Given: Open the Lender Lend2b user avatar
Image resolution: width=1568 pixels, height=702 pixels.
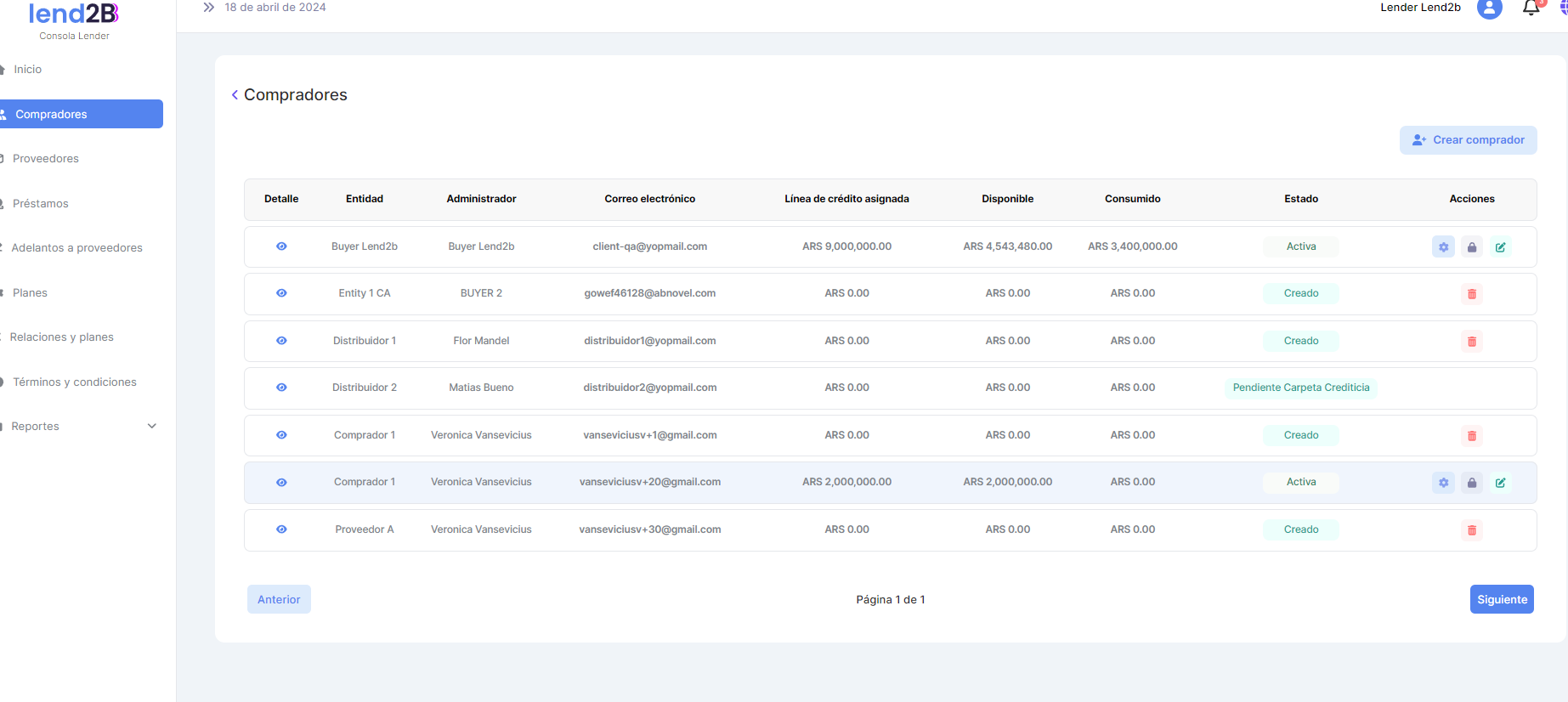Looking at the screenshot, I should [x=1489, y=8].
